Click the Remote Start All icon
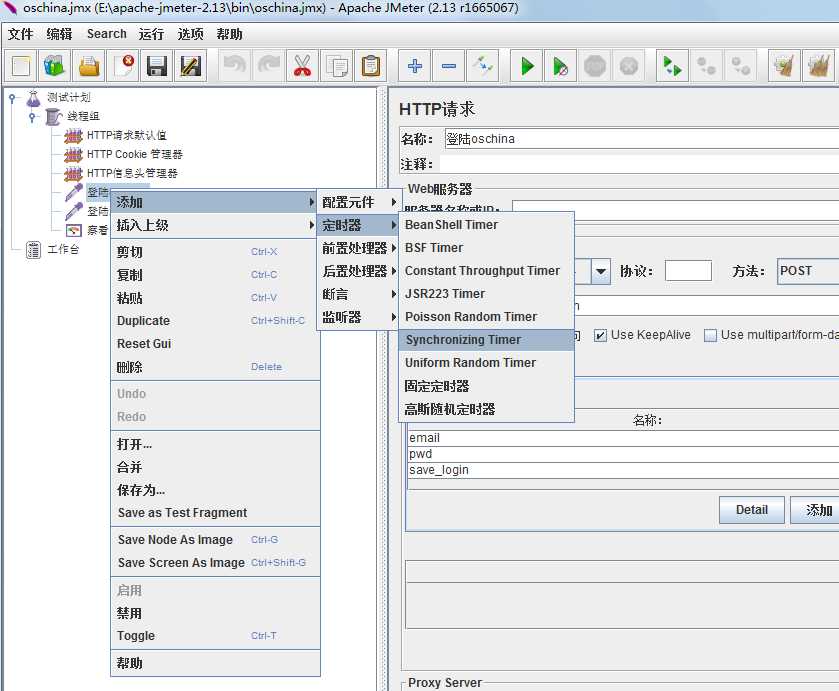This screenshot has height=691, width=839. coord(672,66)
